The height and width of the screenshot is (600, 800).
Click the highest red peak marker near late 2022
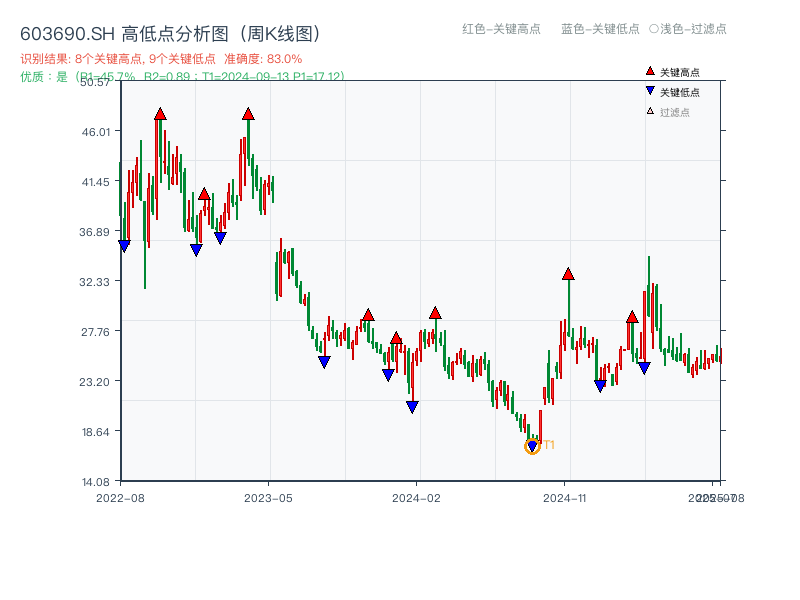(160, 115)
